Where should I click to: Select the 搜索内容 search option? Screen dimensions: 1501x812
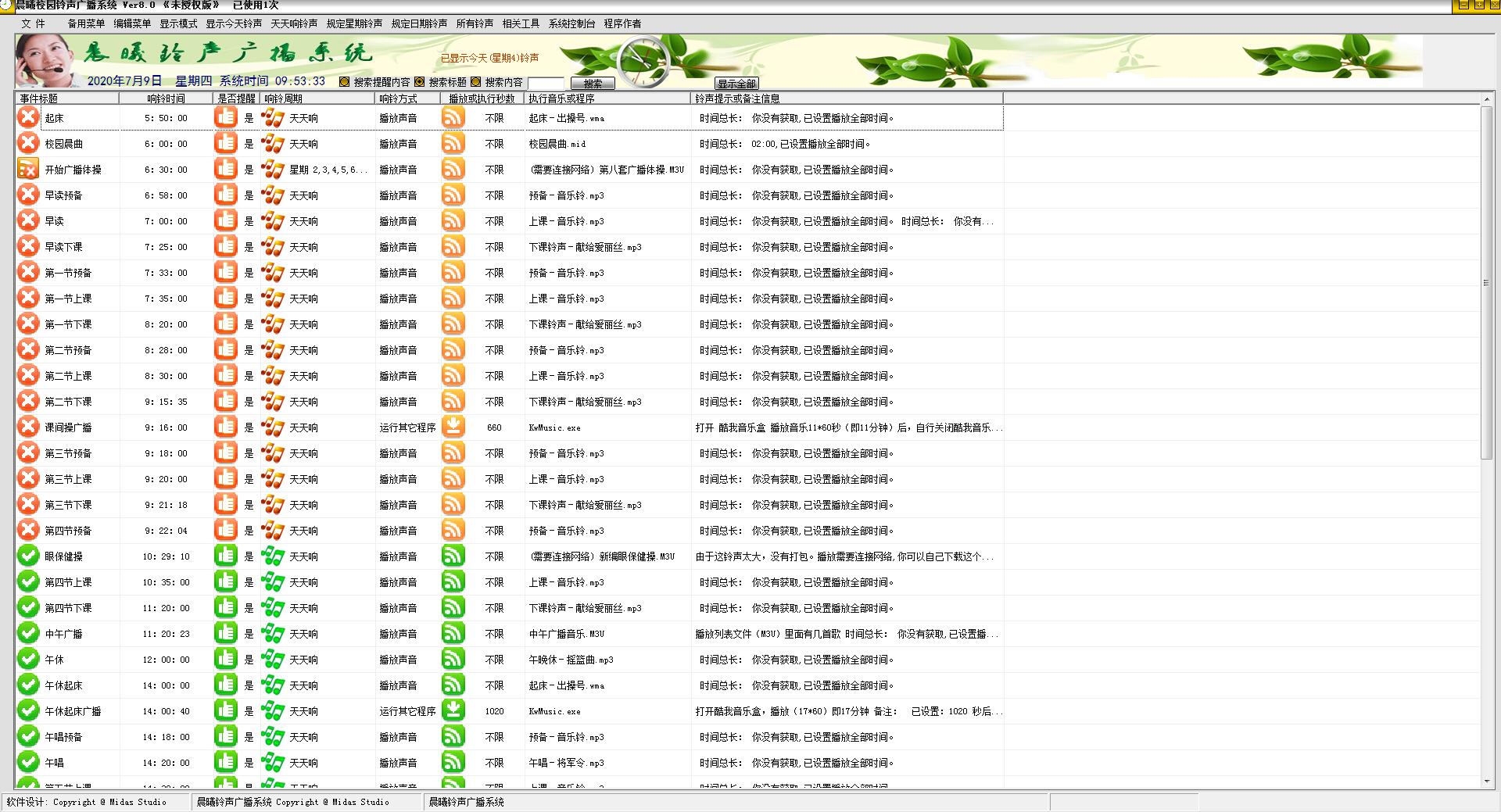point(476,82)
